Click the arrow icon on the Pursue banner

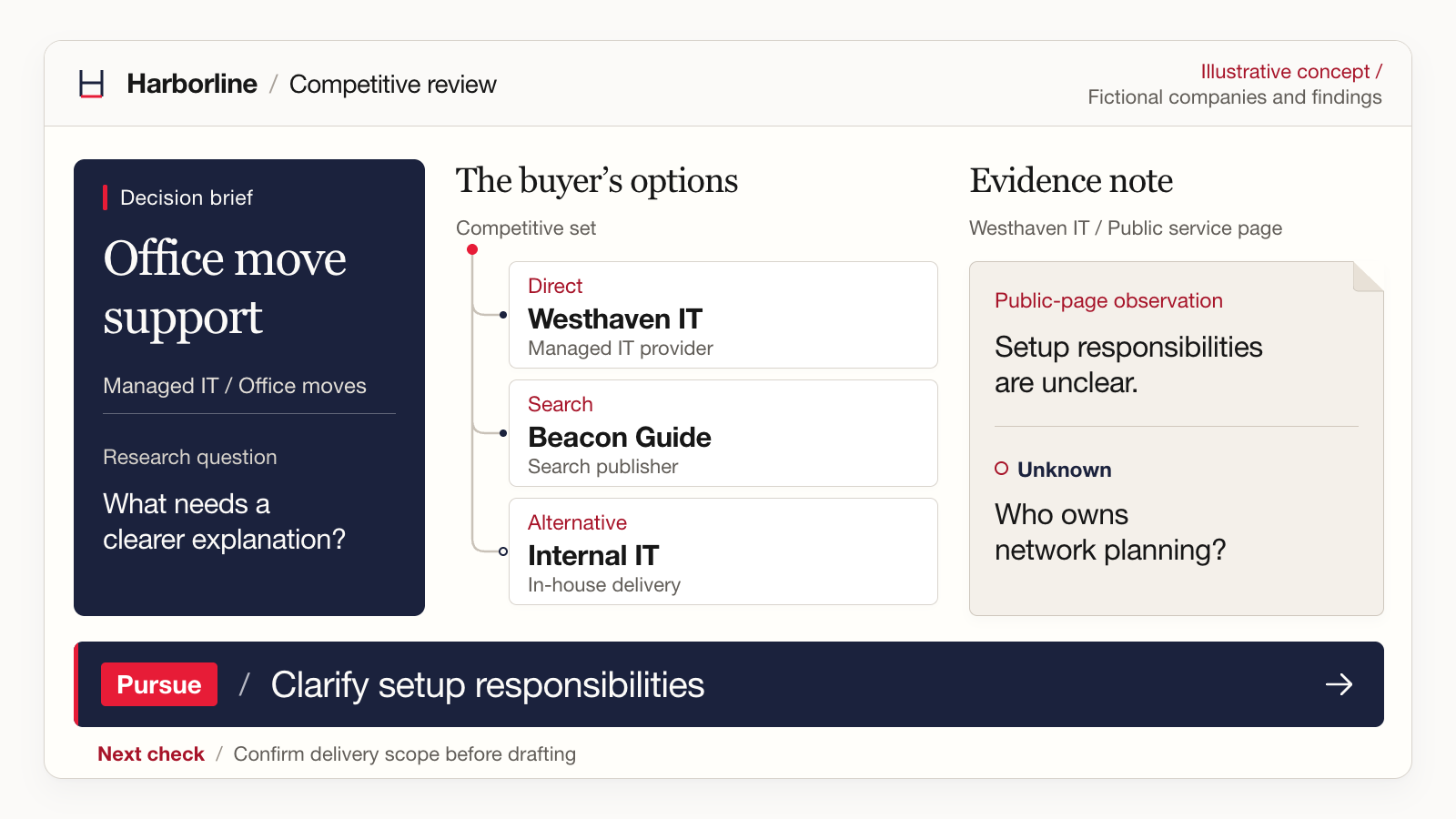[1339, 684]
